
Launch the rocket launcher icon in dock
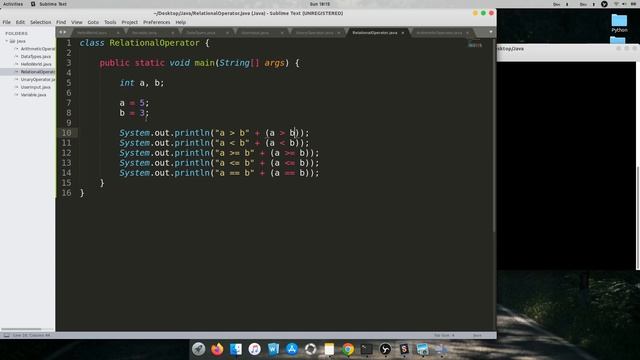pos(198,349)
